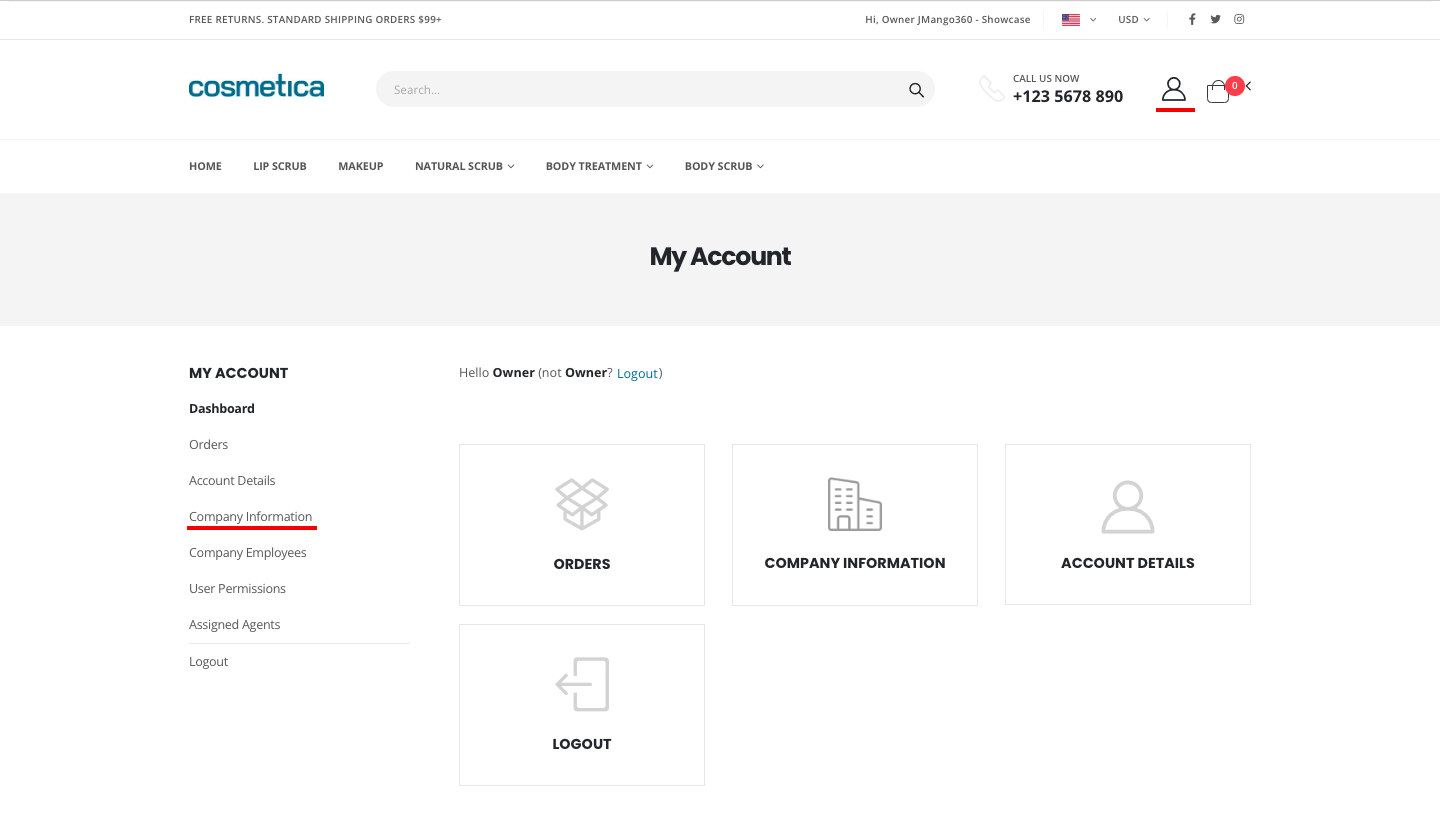Image resolution: width=1440 pixels, height=822 pixels.
Task: Expand the Body Scrub menu
Action: coord(724,166)
